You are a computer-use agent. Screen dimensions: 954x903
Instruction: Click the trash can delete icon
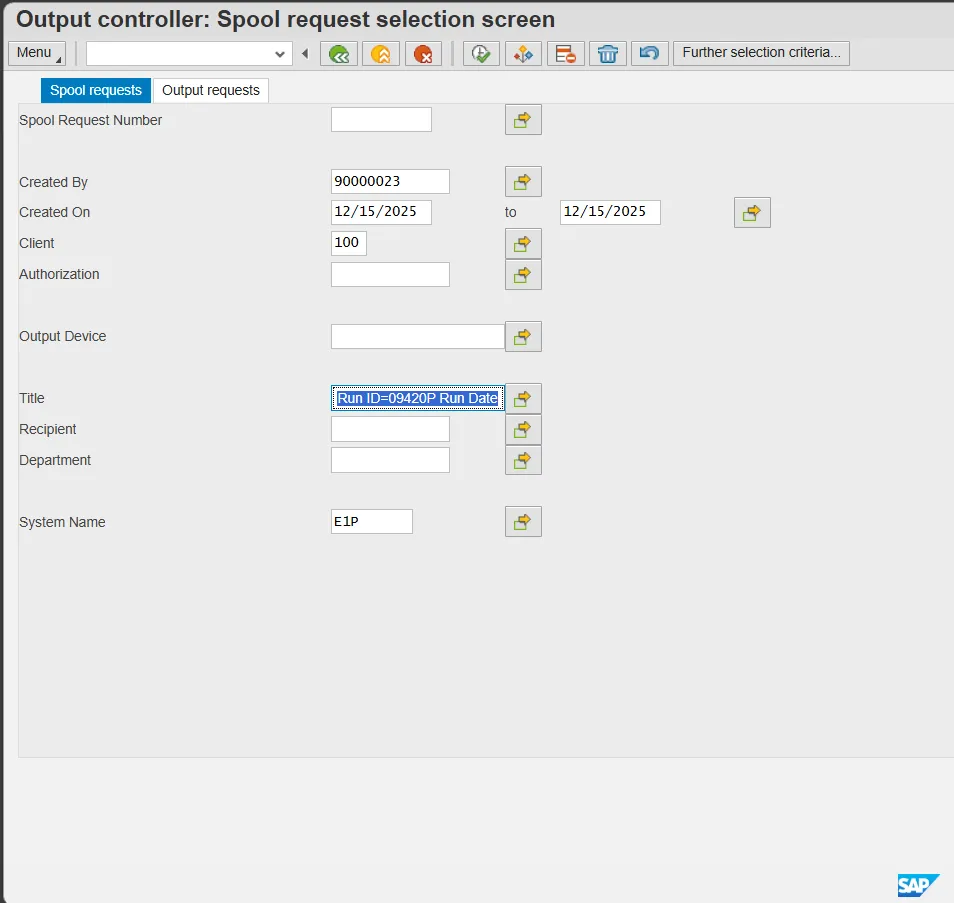point(607,54)
